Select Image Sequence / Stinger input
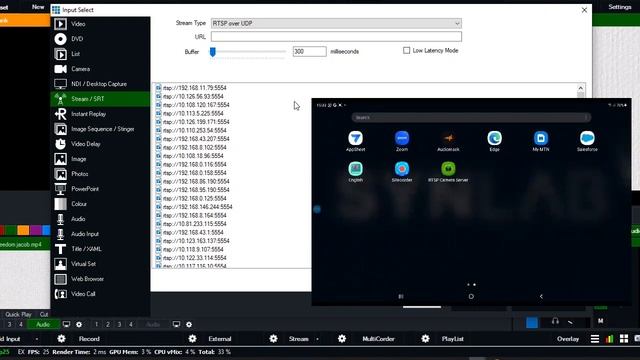 coord(100,129)
